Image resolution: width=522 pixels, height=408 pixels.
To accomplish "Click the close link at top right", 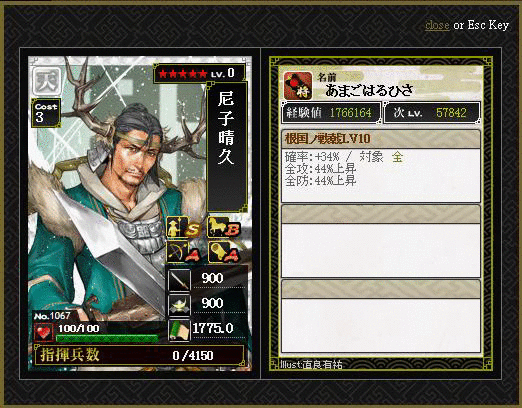I will (x=437, y=25).
